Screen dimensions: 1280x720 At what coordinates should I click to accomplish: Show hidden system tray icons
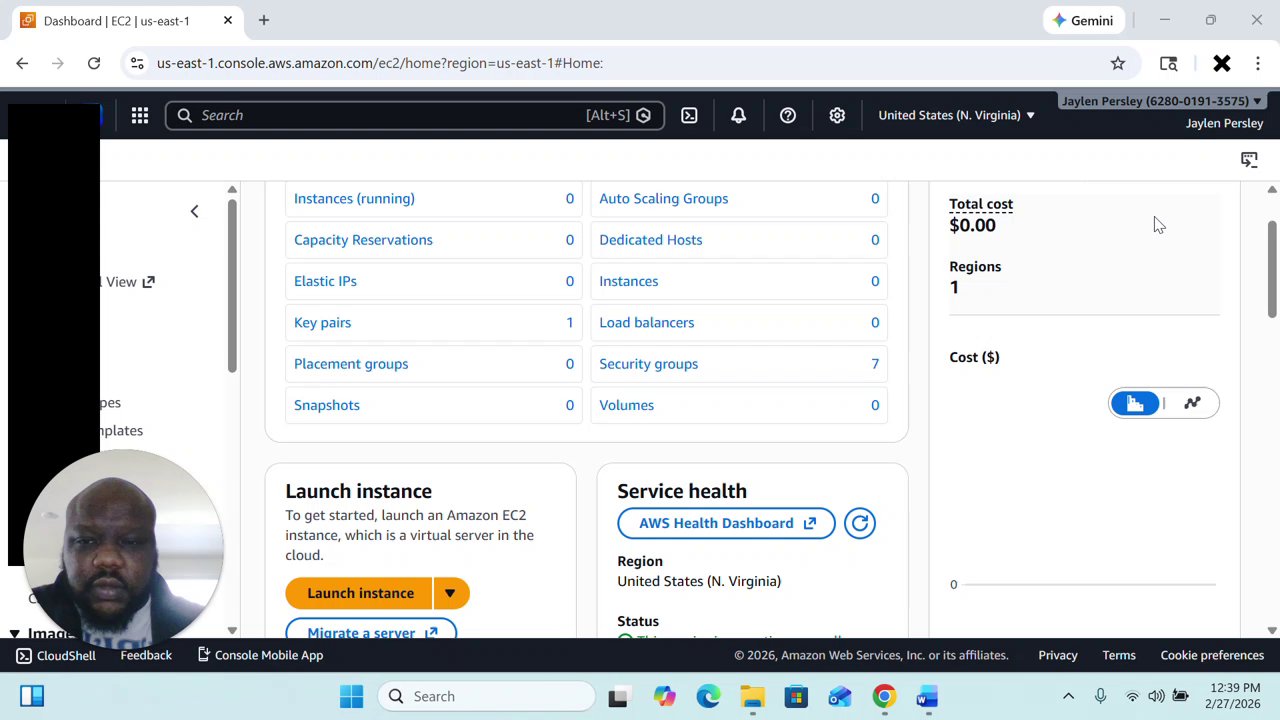[x=1068, y=696]
